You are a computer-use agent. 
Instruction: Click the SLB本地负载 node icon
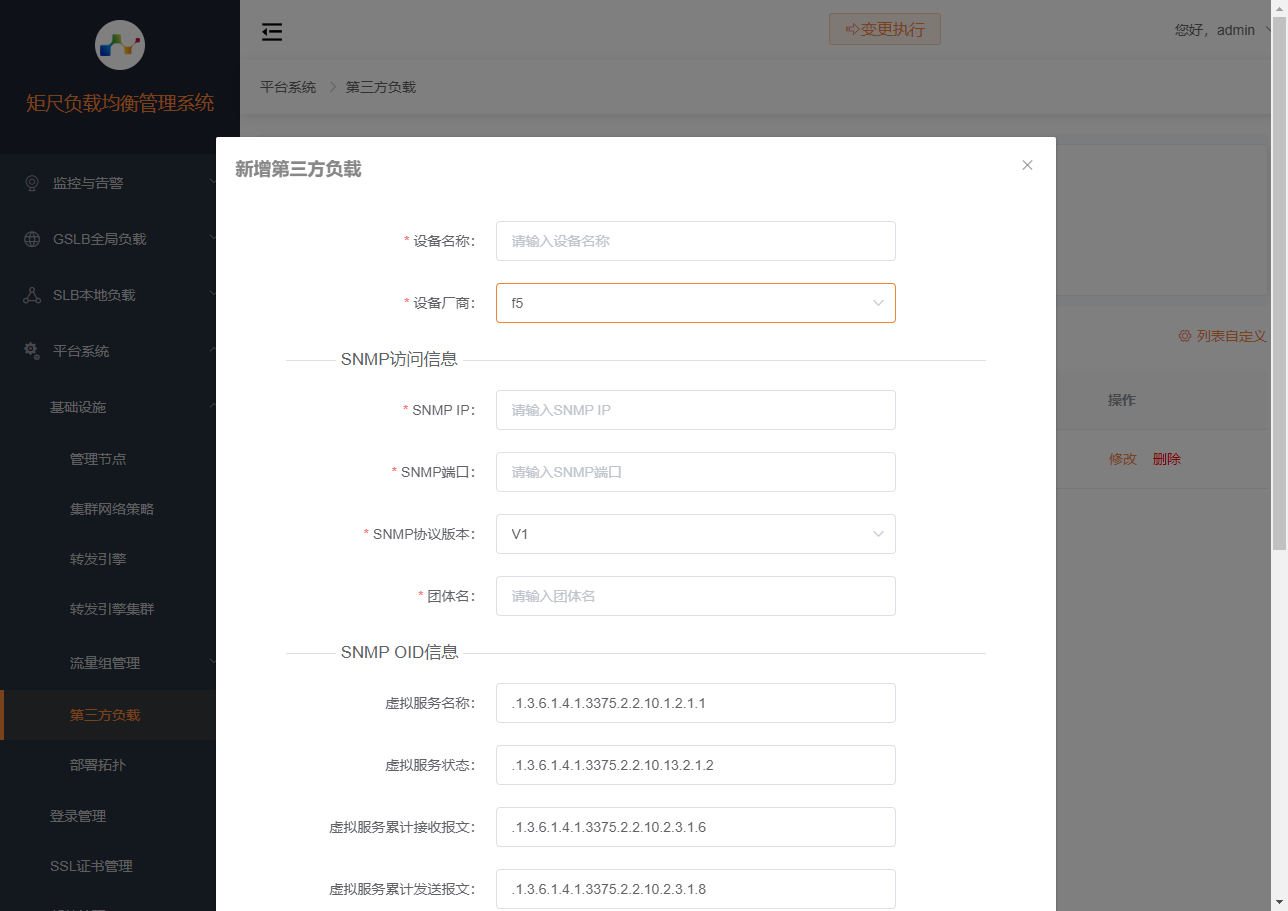click(30, 294)
